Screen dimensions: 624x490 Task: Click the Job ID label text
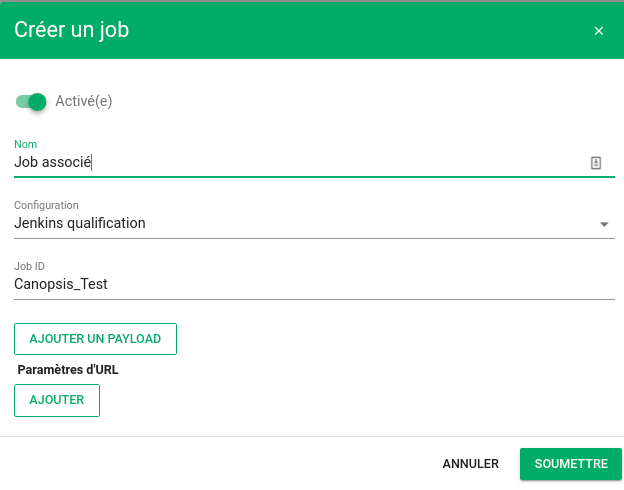click(x=29, y=266)
